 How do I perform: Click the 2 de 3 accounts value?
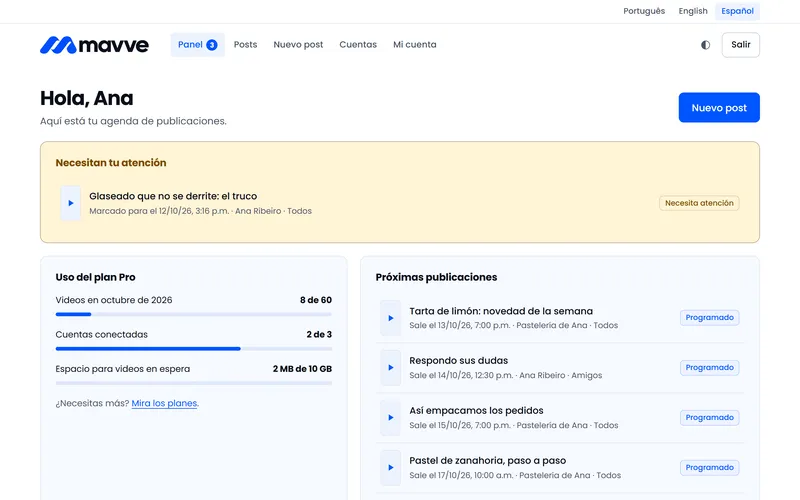(319, 335)
